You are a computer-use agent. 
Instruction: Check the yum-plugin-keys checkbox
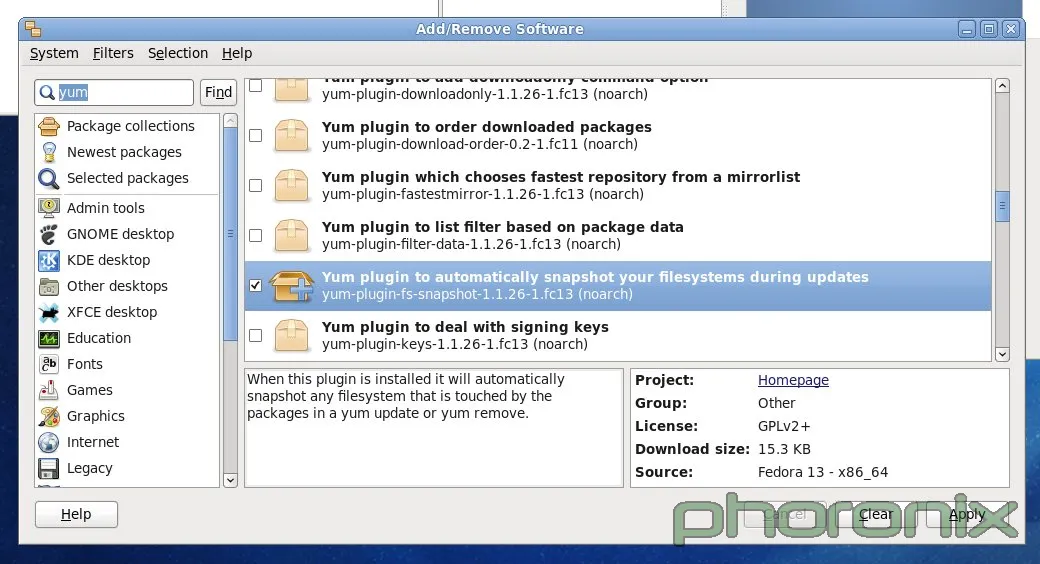(255, 336)
